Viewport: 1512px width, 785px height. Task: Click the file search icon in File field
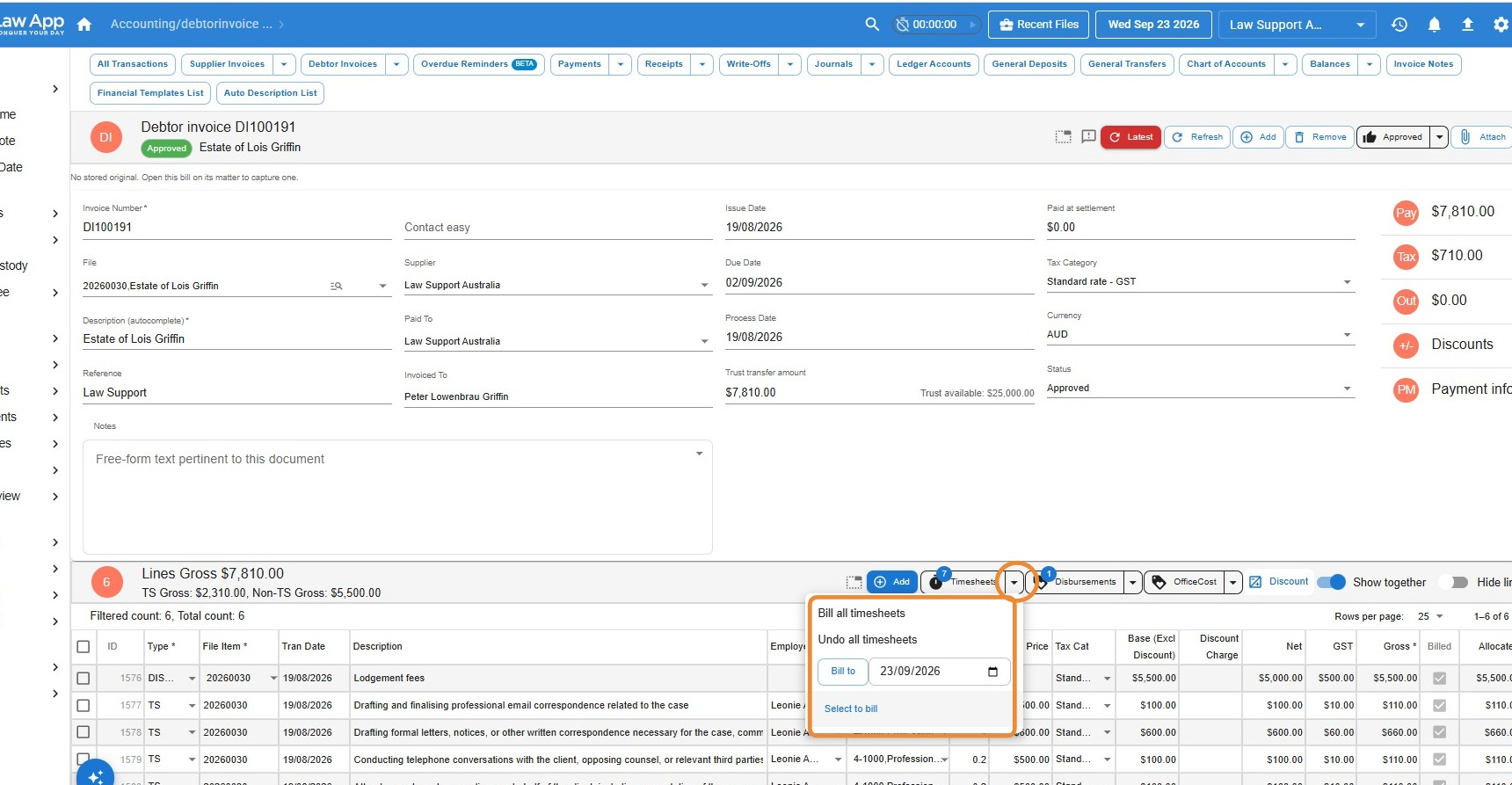point(336,286)
